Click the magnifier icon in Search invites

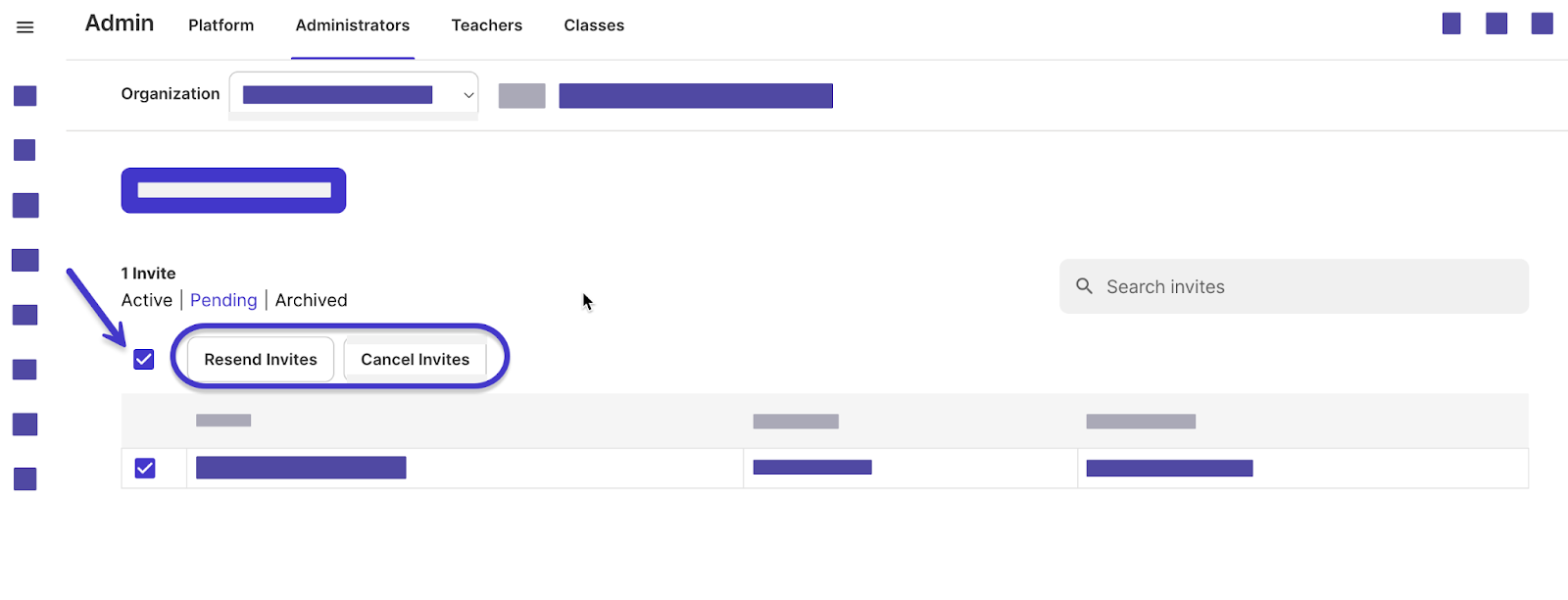click(x=1084, y=286)
